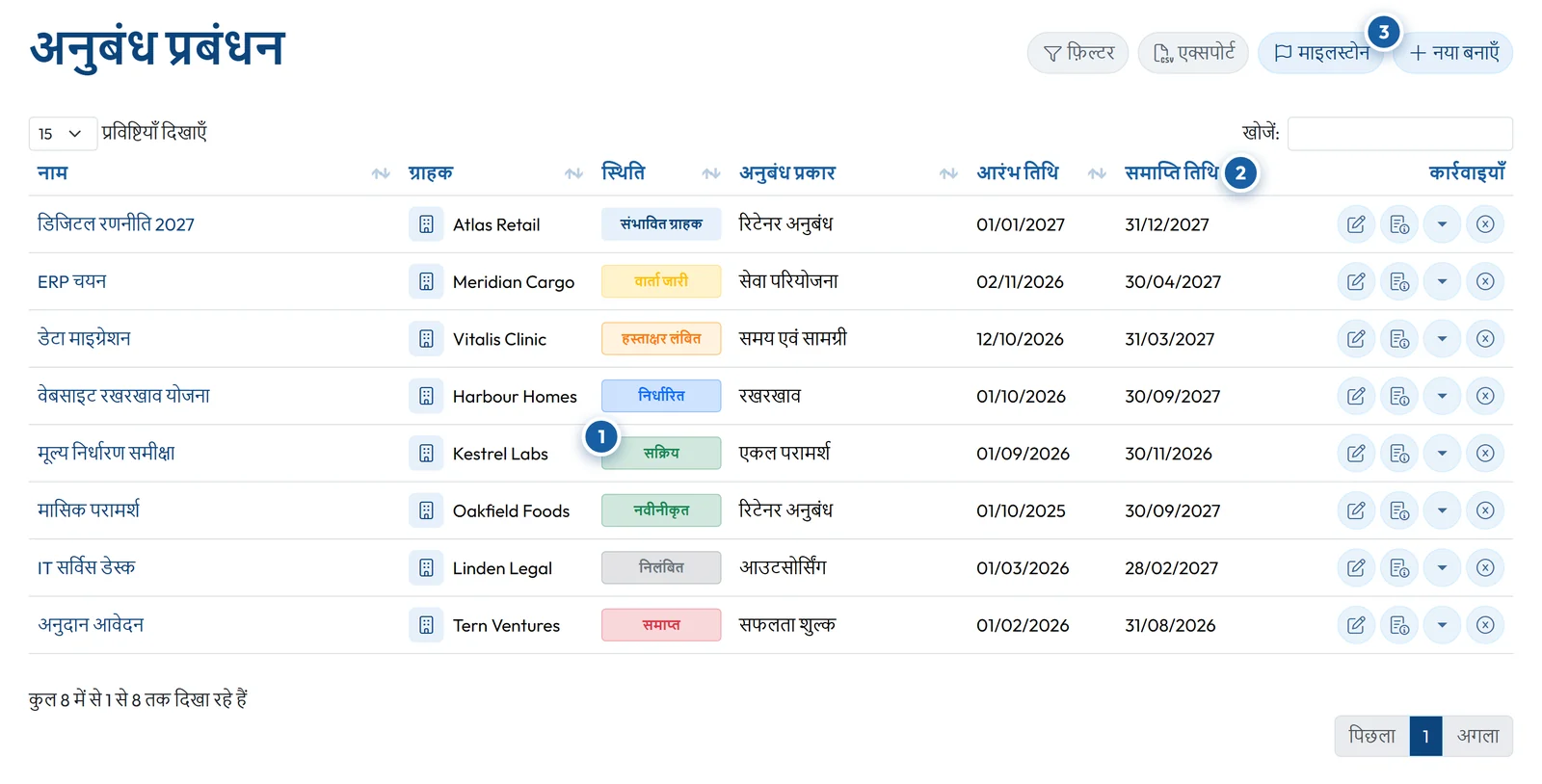Image resolution: width=1542 pixels, height=784 pixels.
Task: Open entries-per-page dropdown showing 15
Action: click(x=63, y=134)
